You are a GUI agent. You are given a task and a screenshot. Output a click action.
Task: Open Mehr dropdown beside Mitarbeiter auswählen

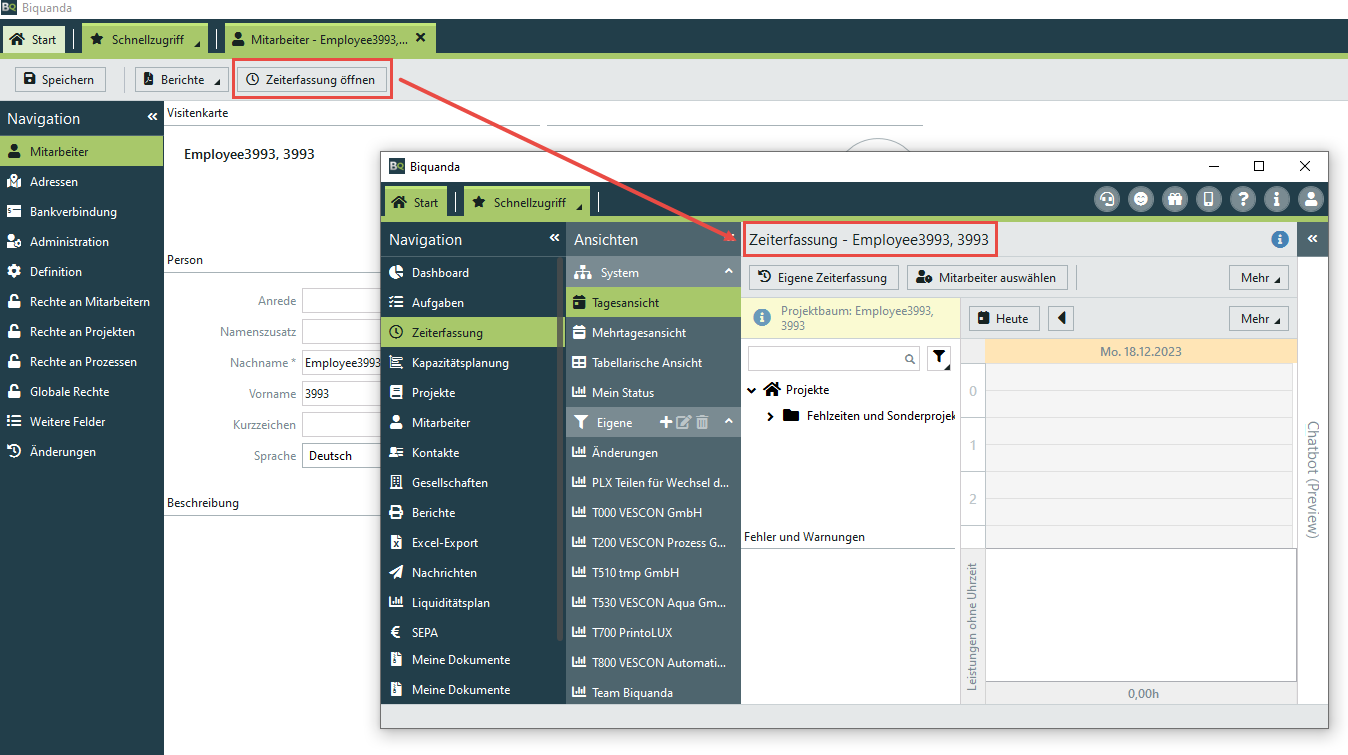(1259, 277)
